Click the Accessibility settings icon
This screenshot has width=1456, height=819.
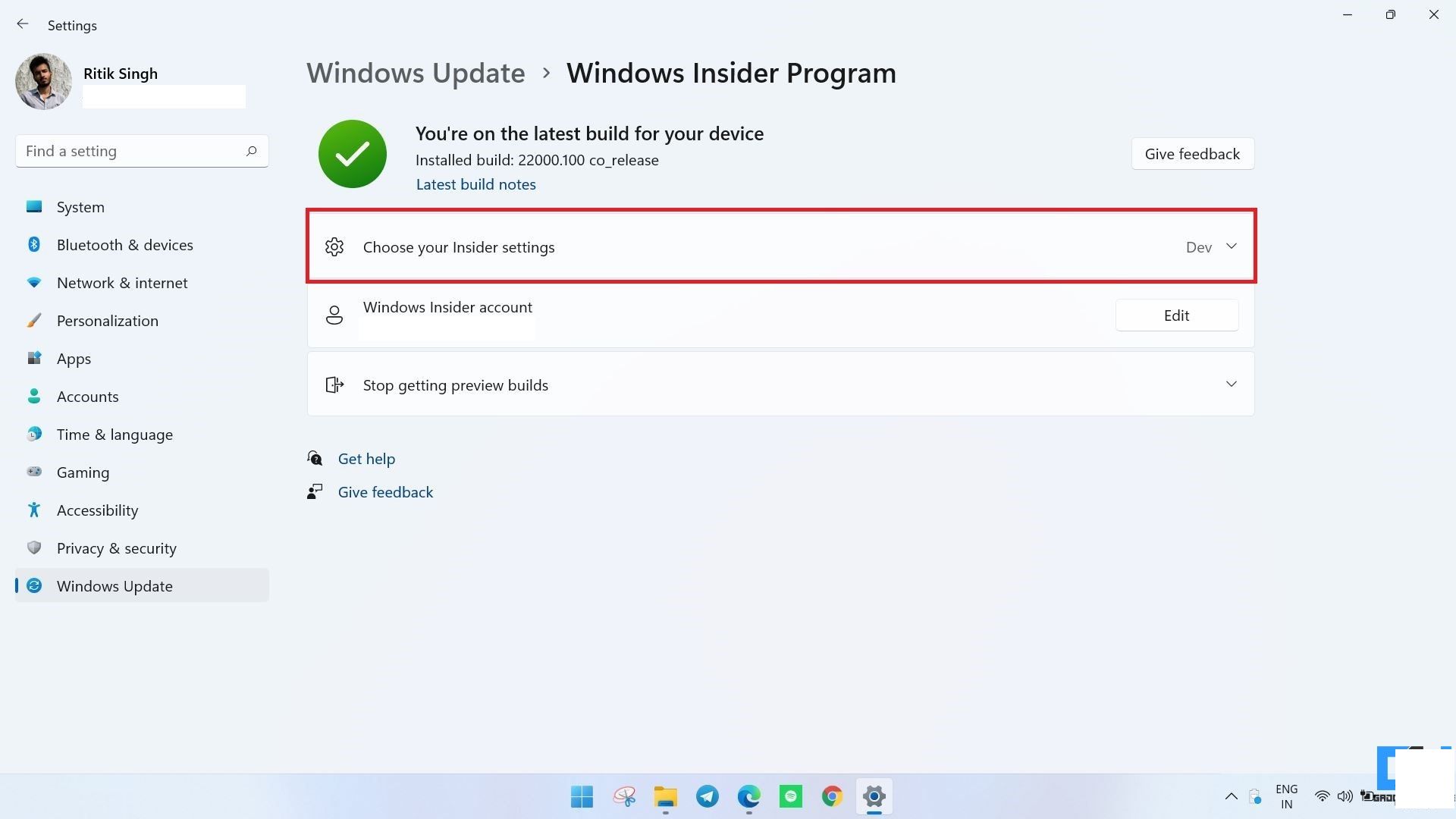tap(35, 510)
